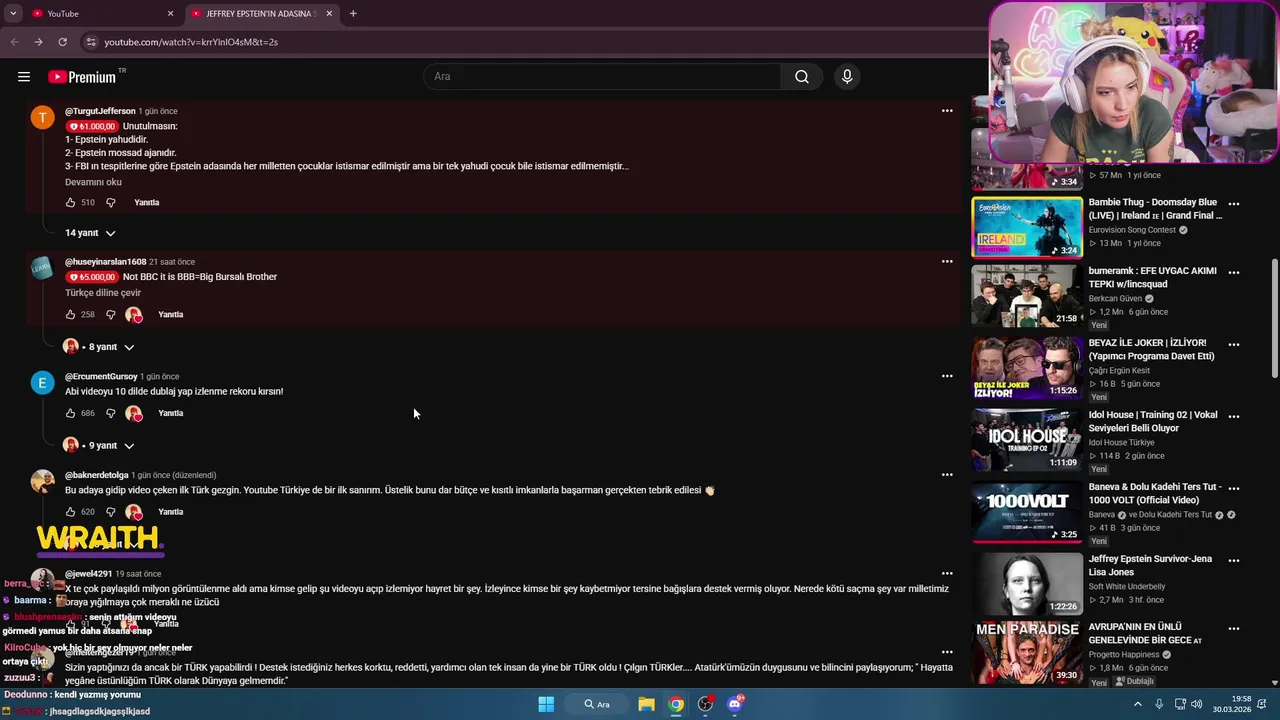
Task: Like TurgutJefferson's comment
Action: click(x=70, y=203)
